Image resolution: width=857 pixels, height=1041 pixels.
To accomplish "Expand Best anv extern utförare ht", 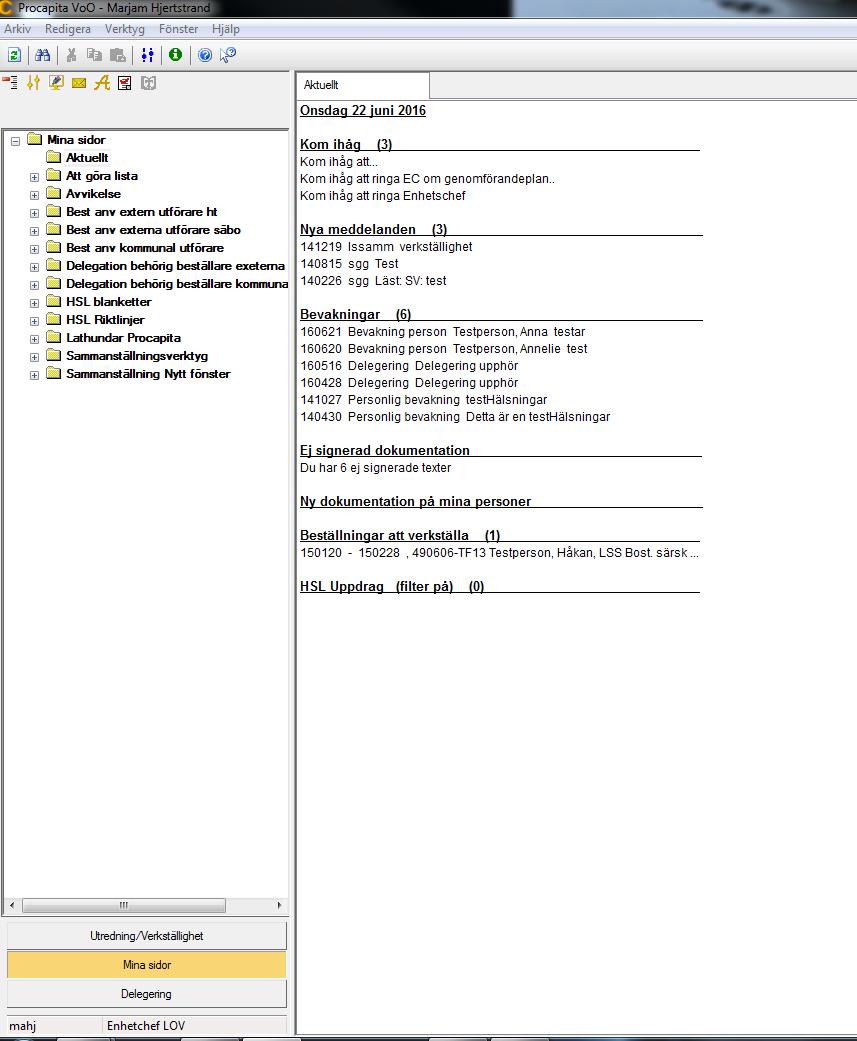I will coord(34,213).
